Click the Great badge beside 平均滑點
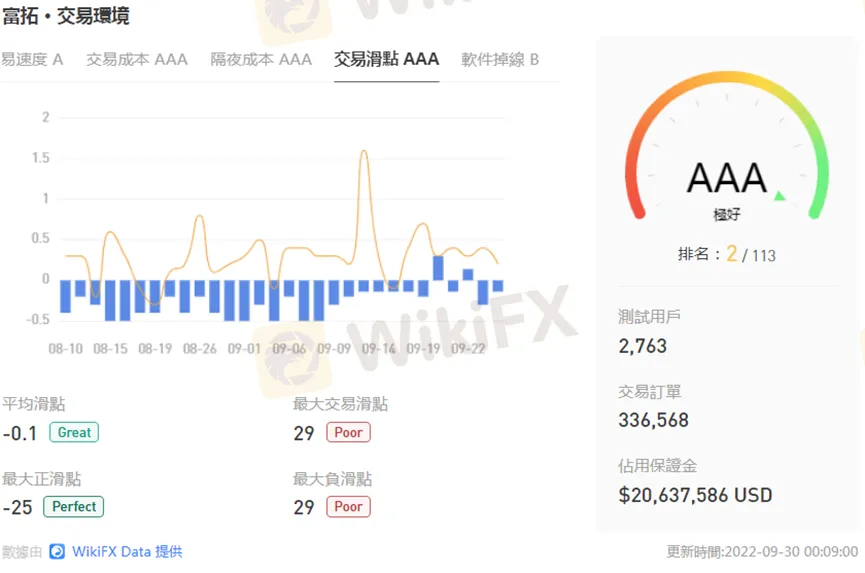Screen dimensions: 865x573 [x=74, y=432]
